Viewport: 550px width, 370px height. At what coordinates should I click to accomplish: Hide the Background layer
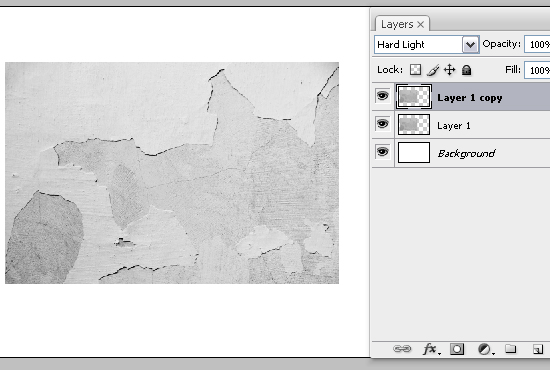click(x=383, y=152)
